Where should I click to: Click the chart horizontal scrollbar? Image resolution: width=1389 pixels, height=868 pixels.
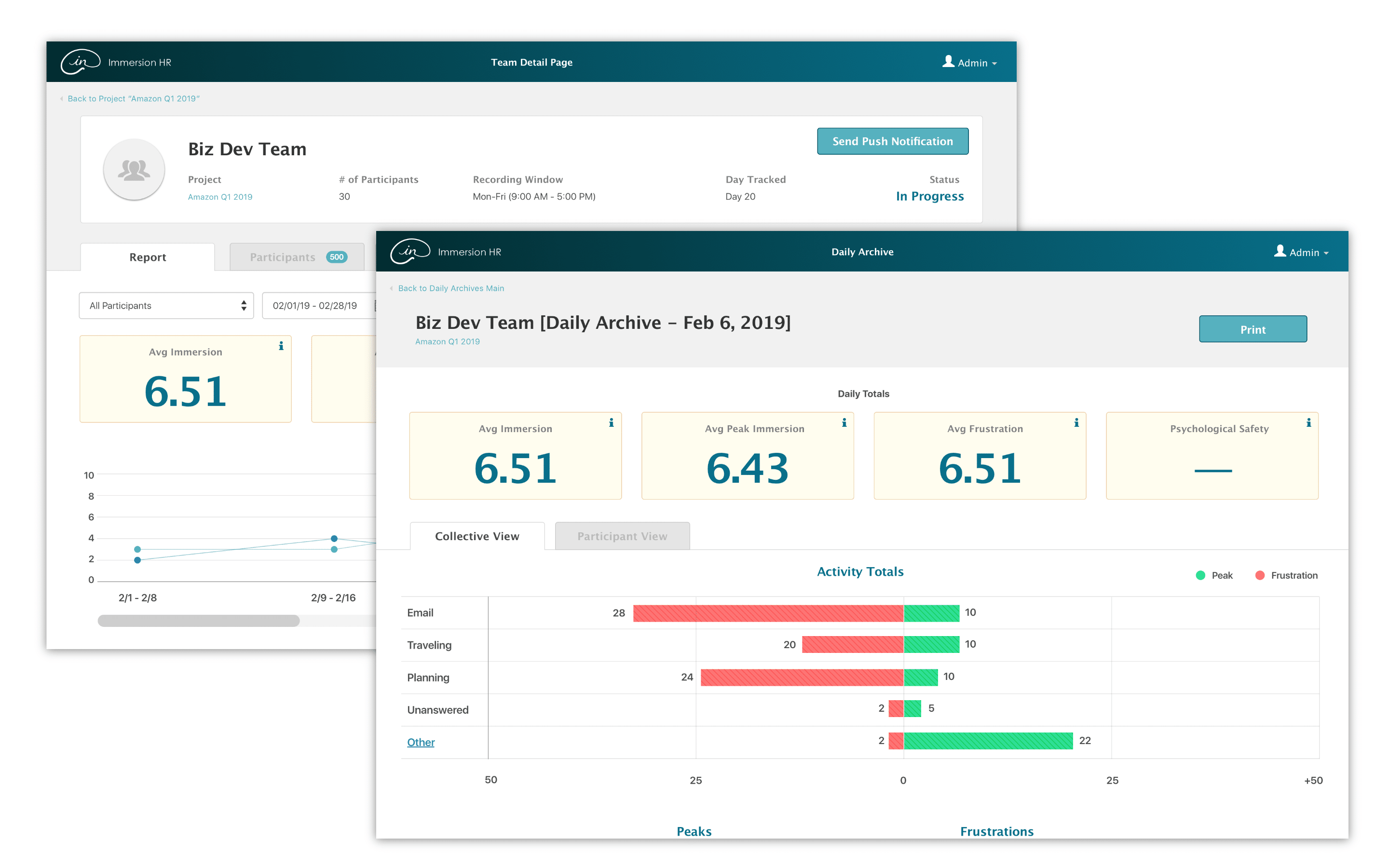coord(199,621)
